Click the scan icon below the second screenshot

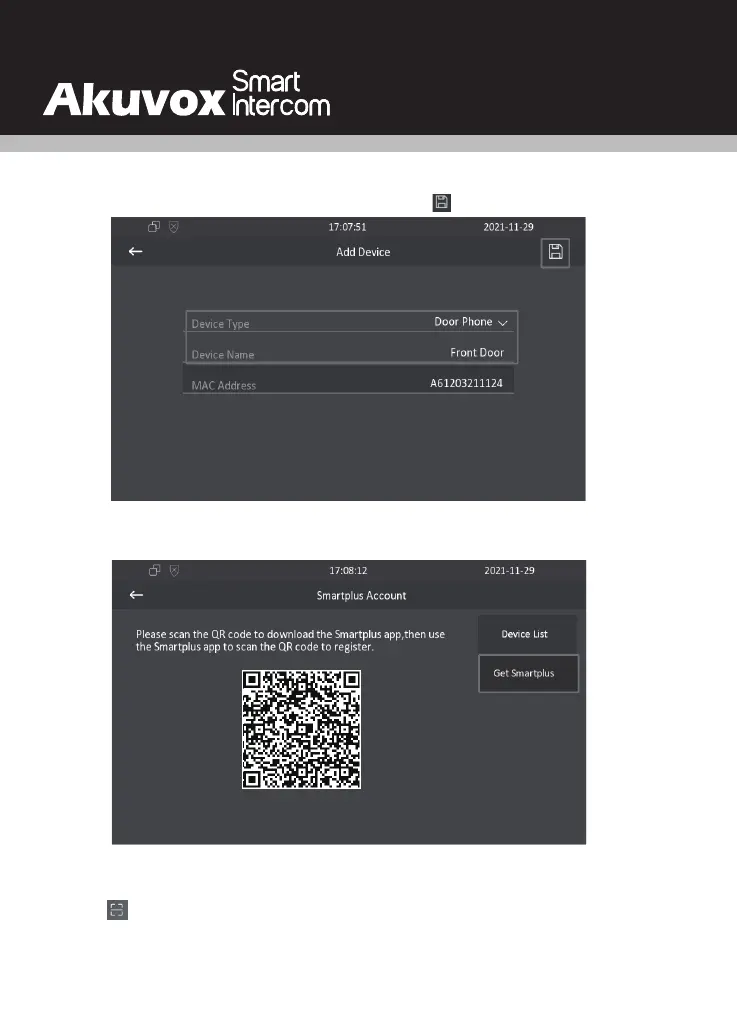click(x=117, y=909)
